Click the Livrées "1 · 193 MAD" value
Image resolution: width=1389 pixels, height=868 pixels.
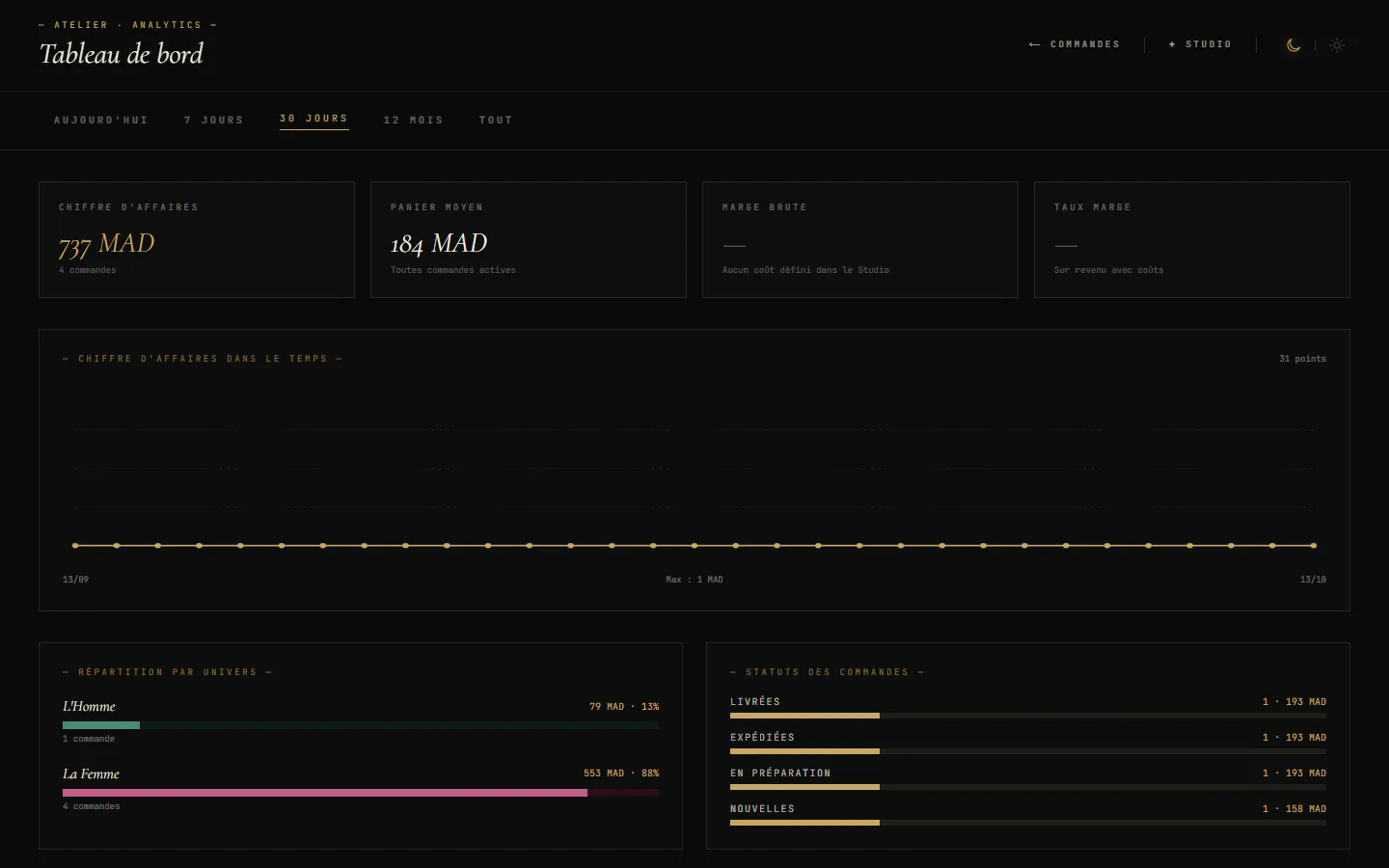click(x=1294, y=702)
